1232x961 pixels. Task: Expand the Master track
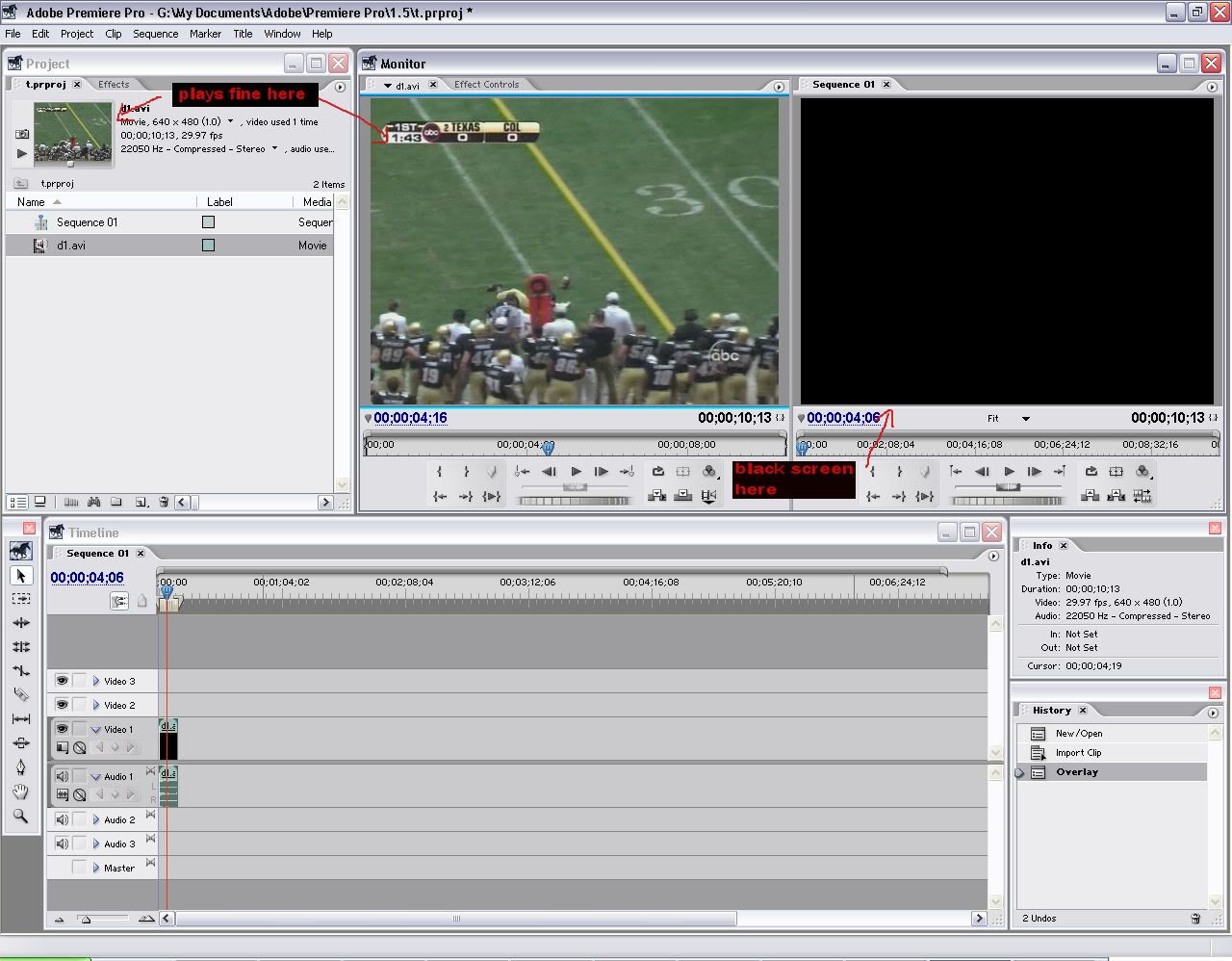pyautogui.click(x=96, y=868)
